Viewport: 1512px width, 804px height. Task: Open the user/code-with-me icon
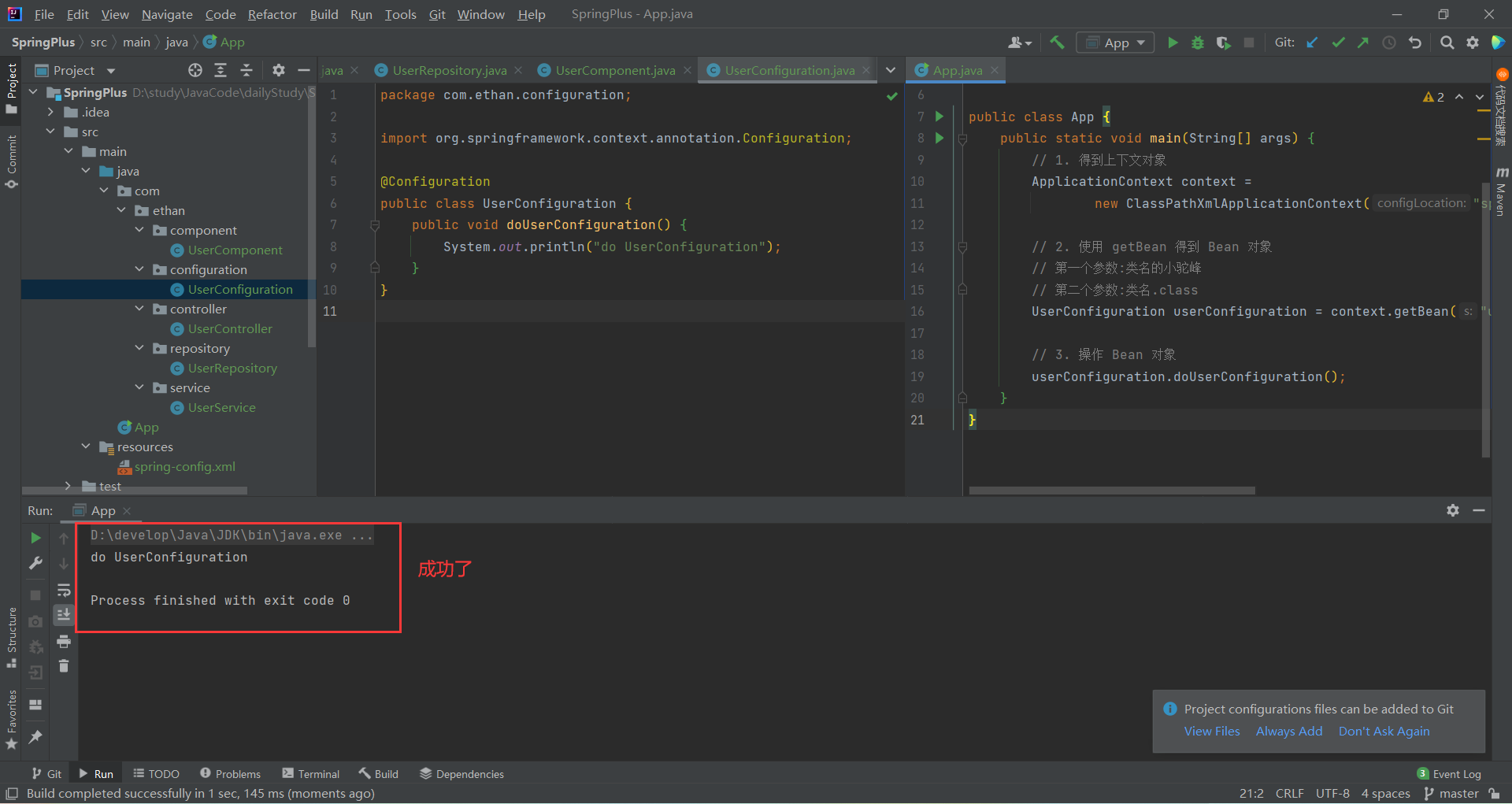click(1019, 43)
